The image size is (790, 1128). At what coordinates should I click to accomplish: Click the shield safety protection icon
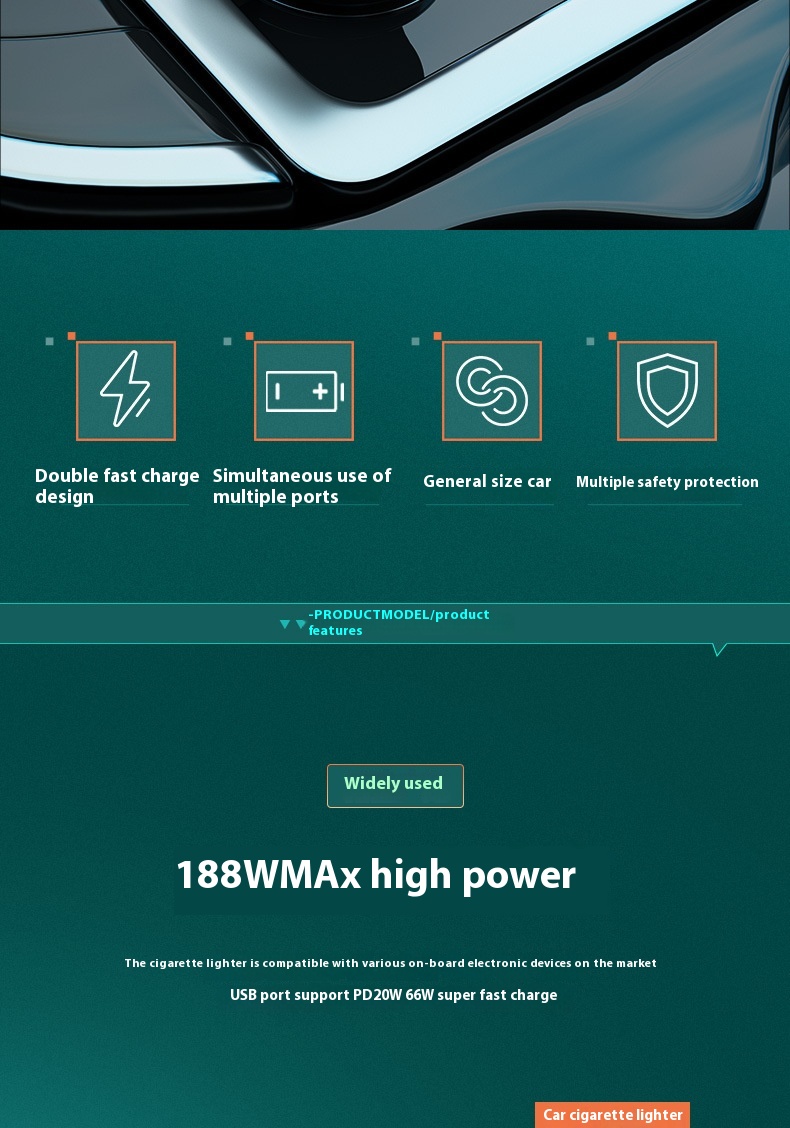click(x=667, y=391)
